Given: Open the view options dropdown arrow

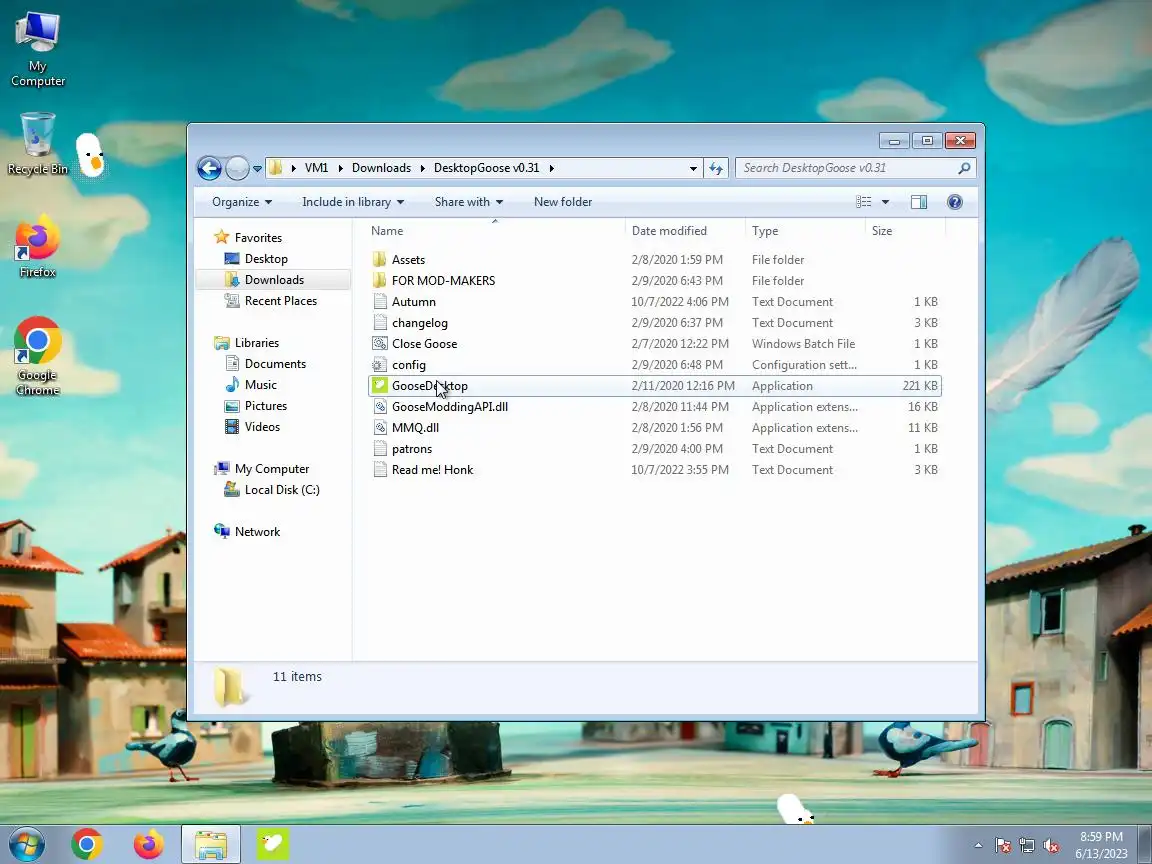Looking at the screenshot, I should (885, 202).
